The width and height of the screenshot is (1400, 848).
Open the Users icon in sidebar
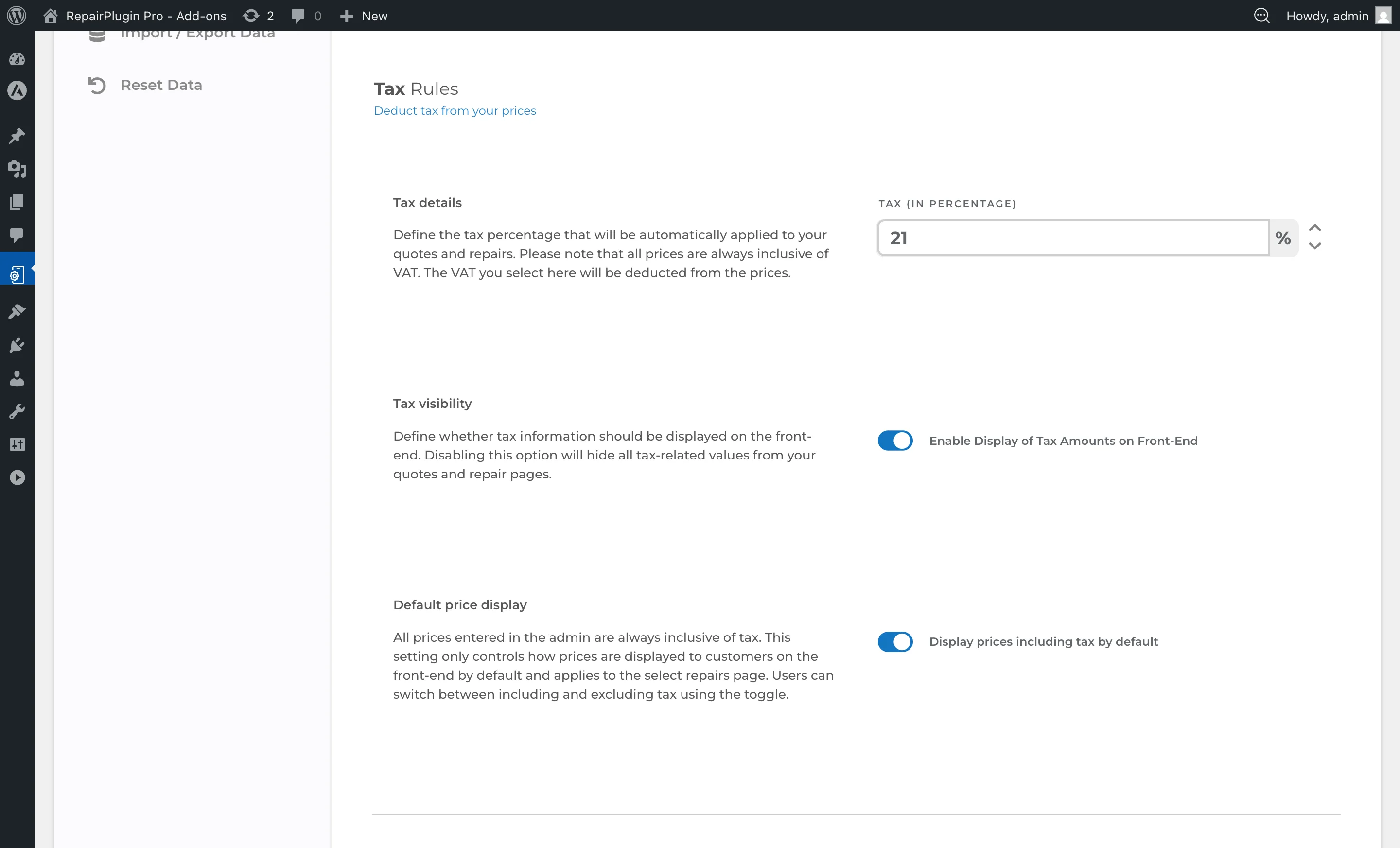pos(17,378)
